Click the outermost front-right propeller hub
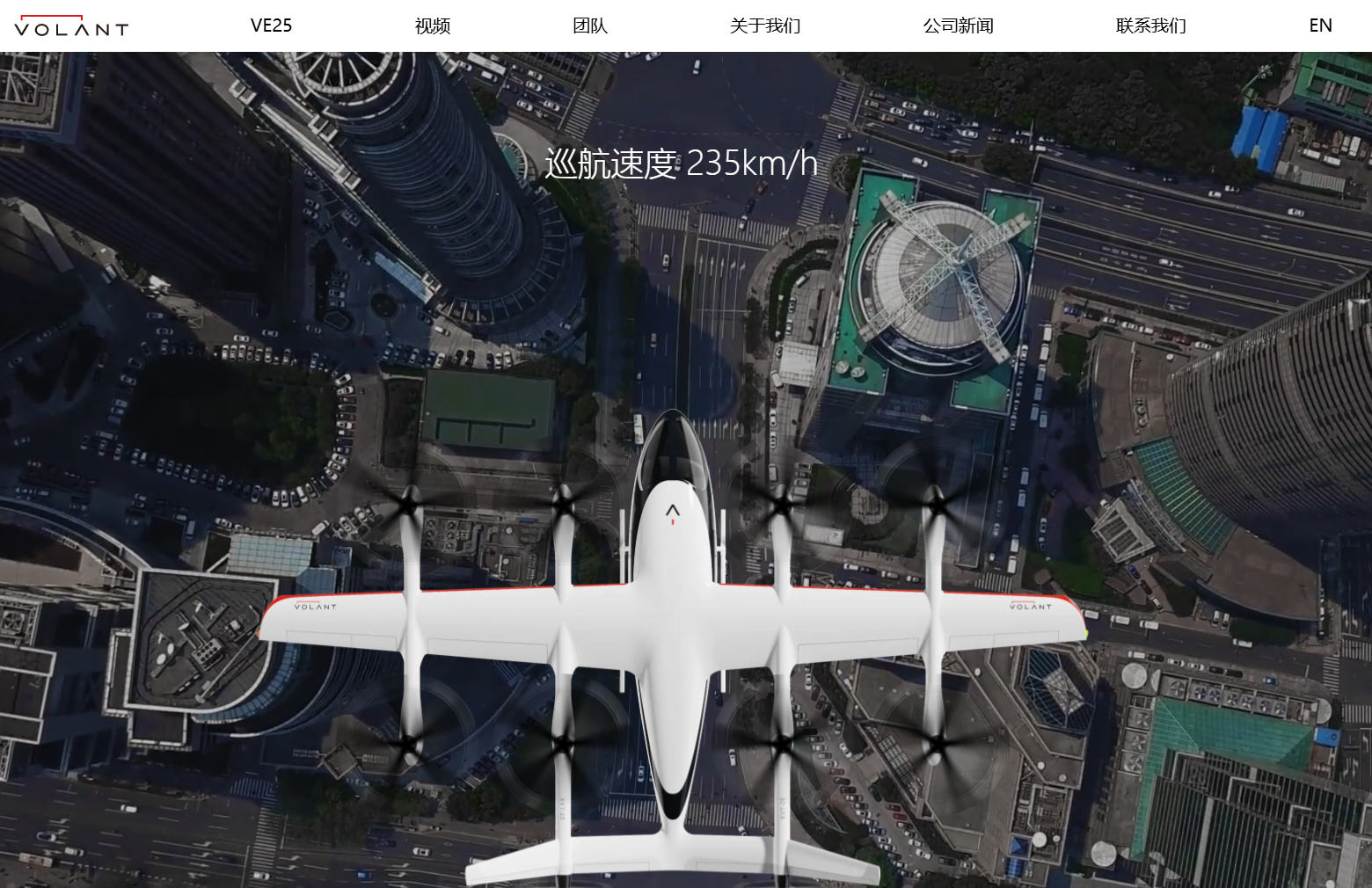1372x888 pixels. pyautogui.click(x=938, y=505)
